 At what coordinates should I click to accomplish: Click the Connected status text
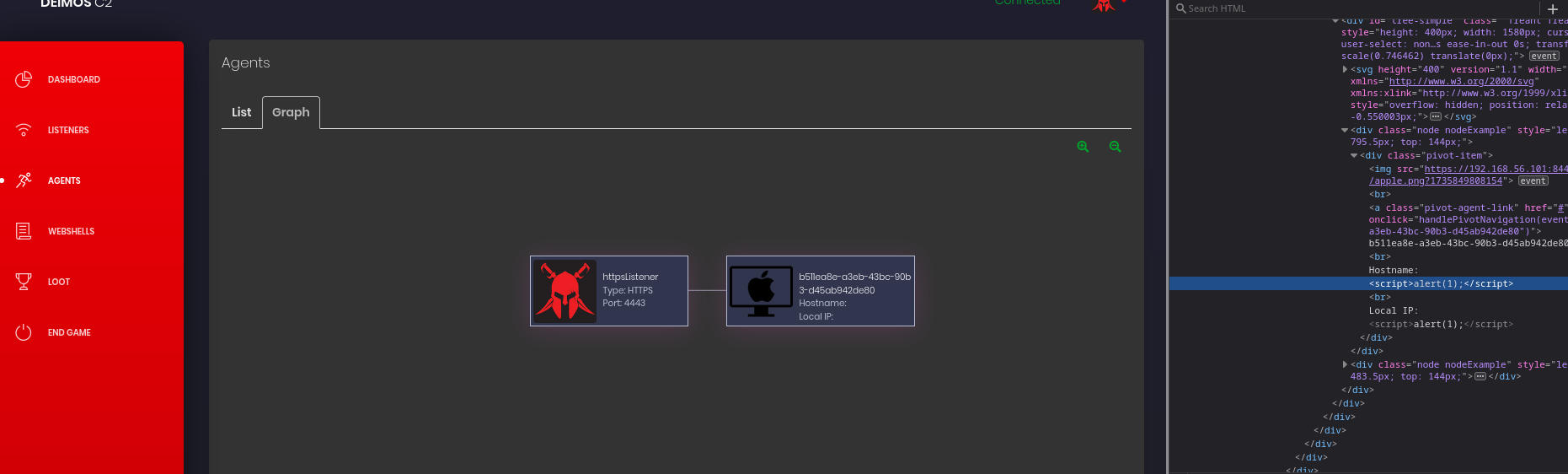1027,3
